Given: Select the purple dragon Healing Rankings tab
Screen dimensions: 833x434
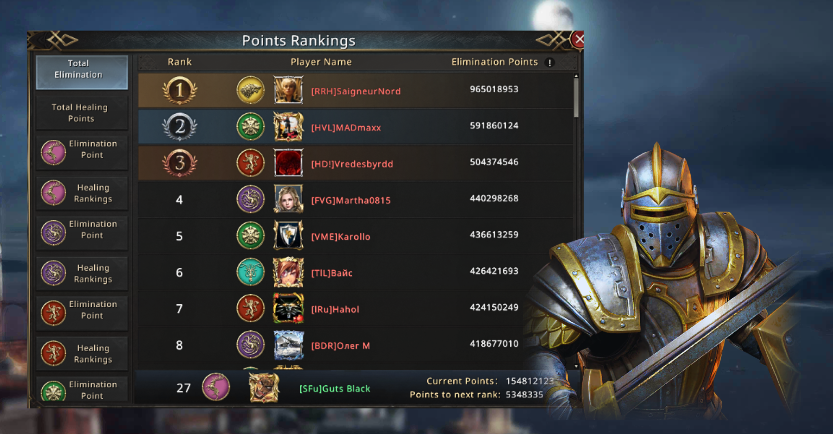Looking at the screenshot, I should (82, 273).
